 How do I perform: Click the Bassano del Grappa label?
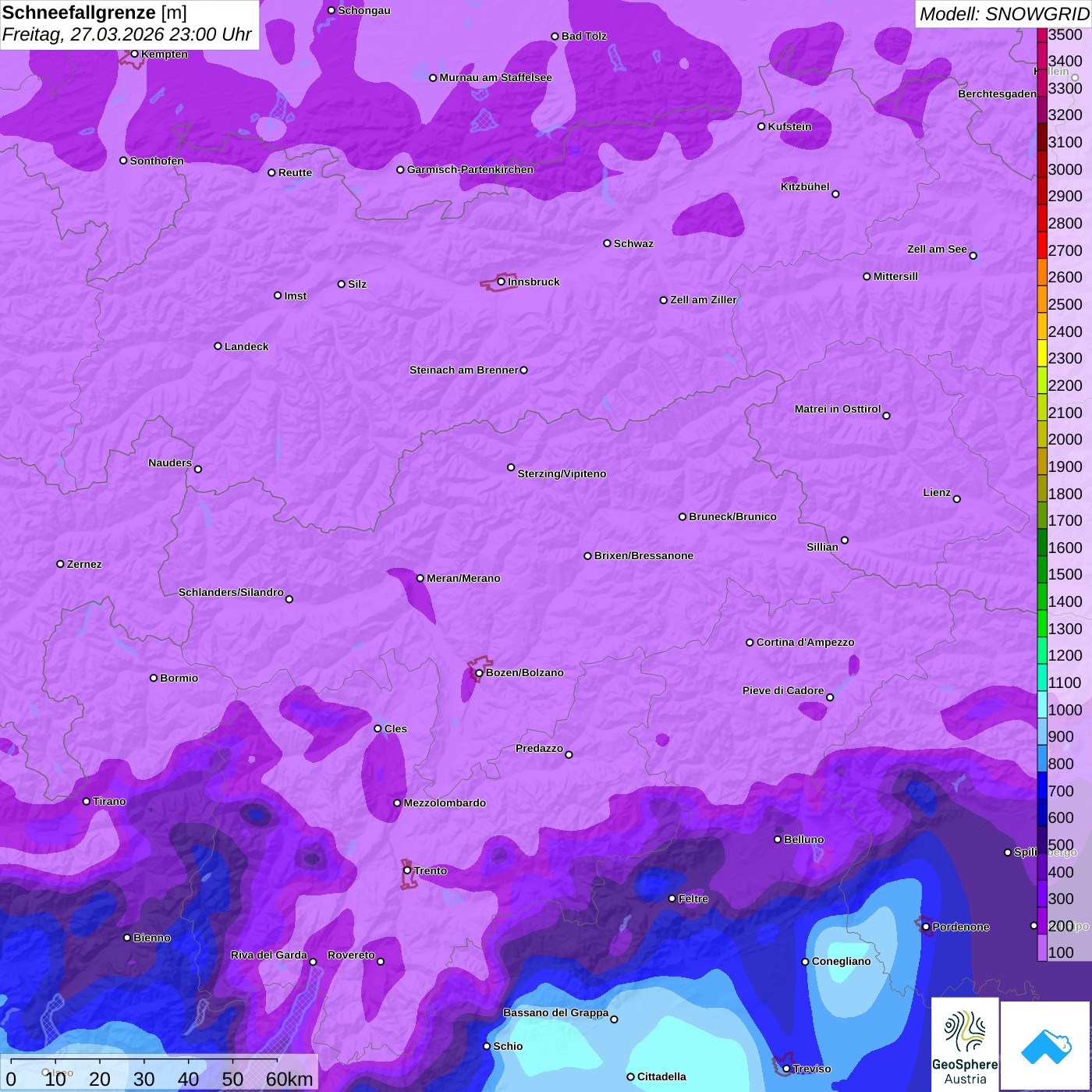tap(556, 1012)
